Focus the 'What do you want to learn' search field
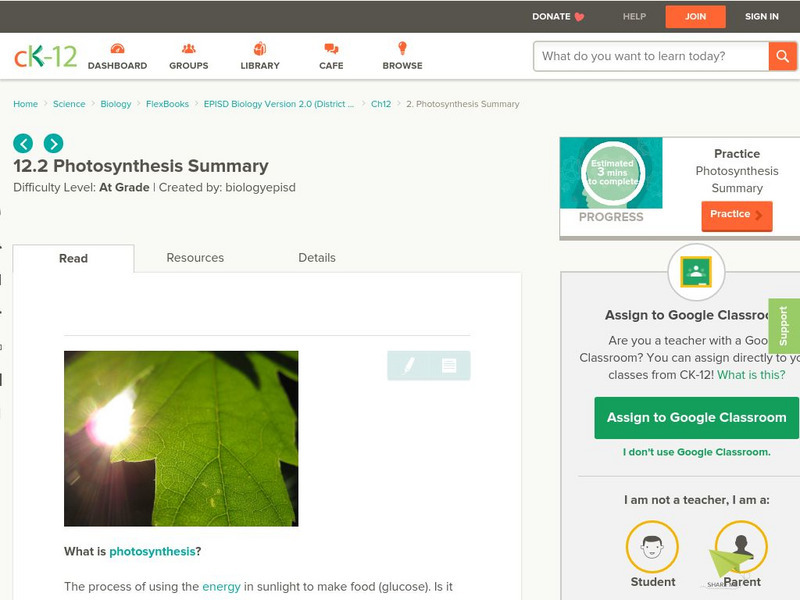The height and width of the screenshot is (600, 800). [651, 56]
